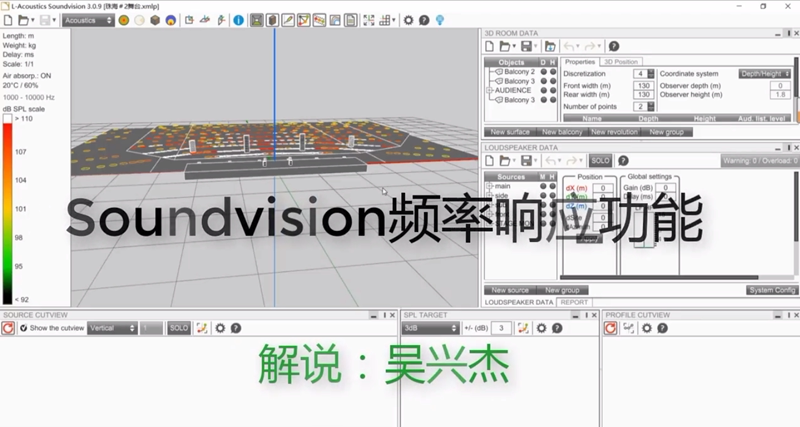Expand the AUDIENCE tree node
This screenshot has width=800, height=427.
490,90
